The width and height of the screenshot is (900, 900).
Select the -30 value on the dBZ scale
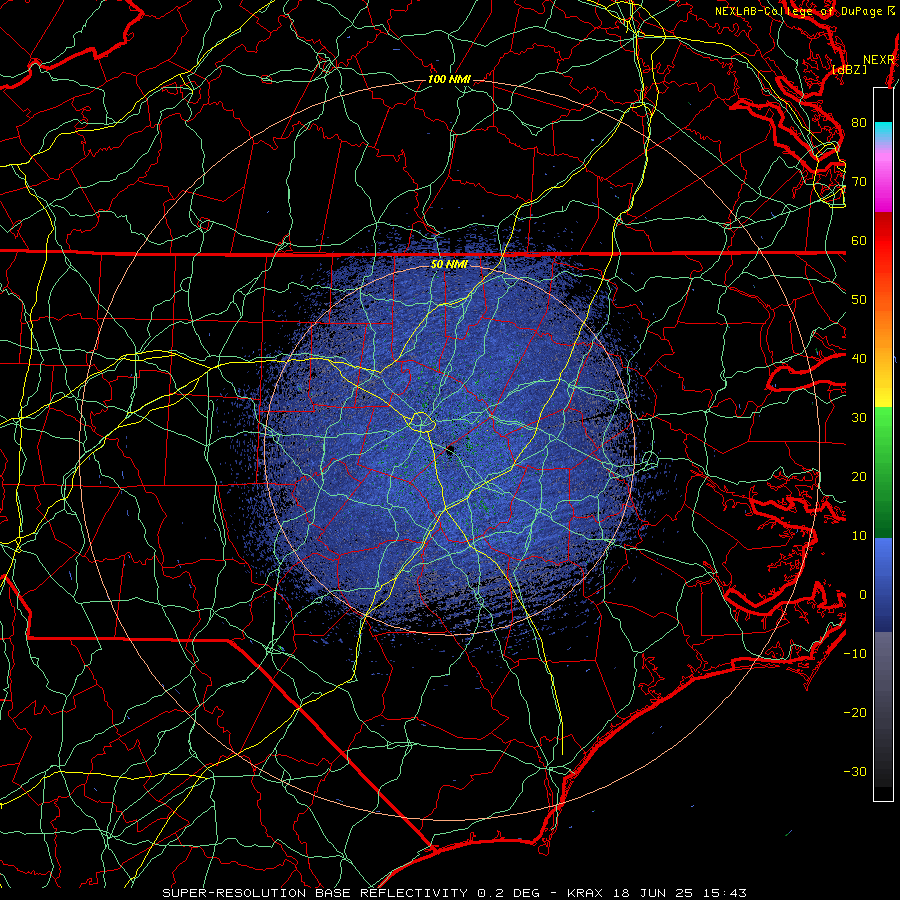coord(855,772)
